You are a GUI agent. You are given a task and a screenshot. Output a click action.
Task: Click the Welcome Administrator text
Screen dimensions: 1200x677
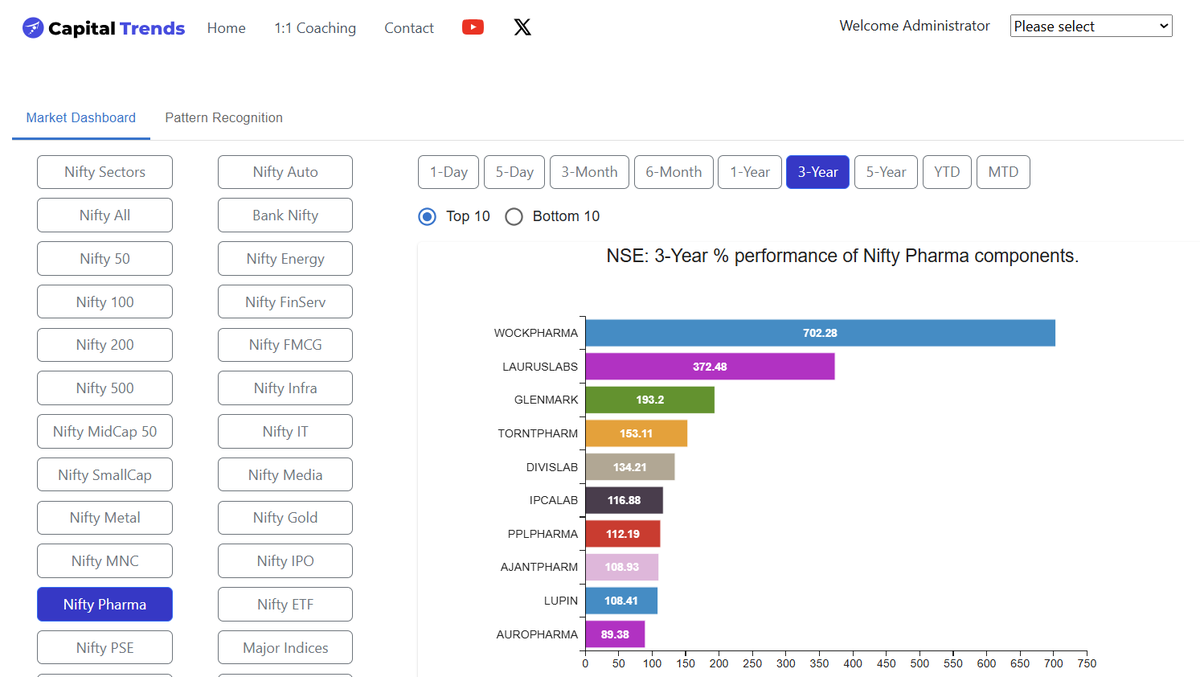click(x=914, y=26)
